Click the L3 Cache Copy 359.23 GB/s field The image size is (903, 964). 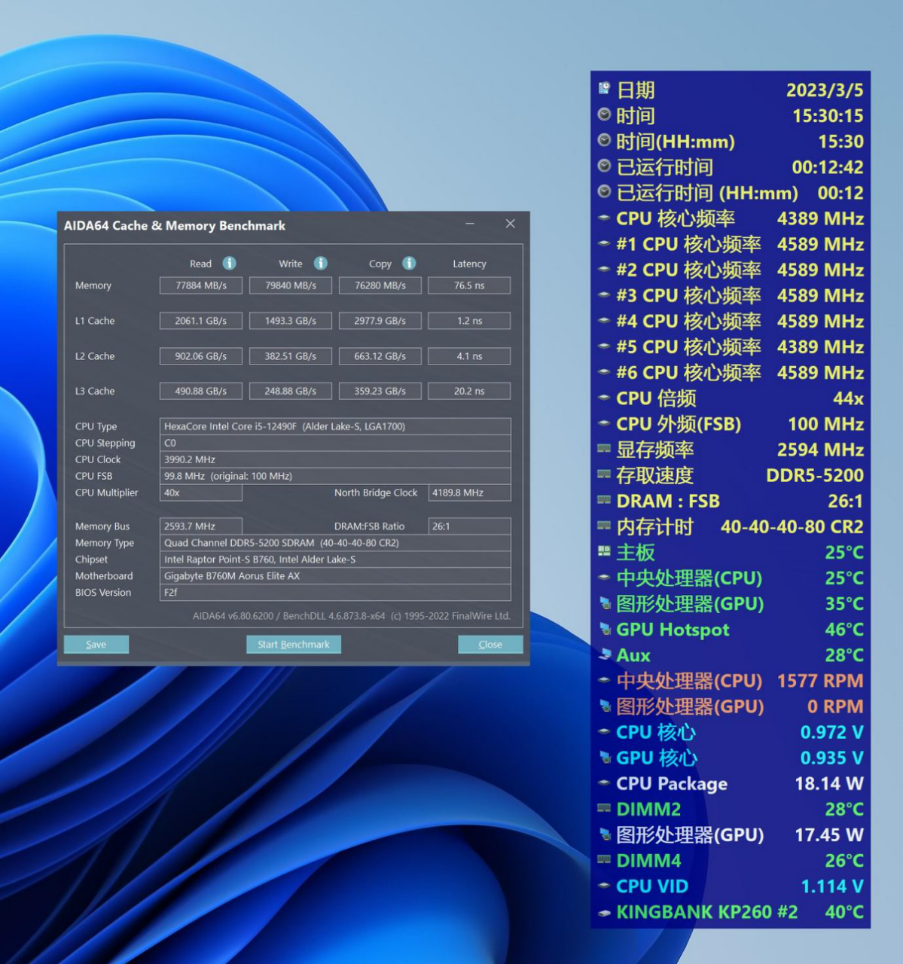click(380, 391)
